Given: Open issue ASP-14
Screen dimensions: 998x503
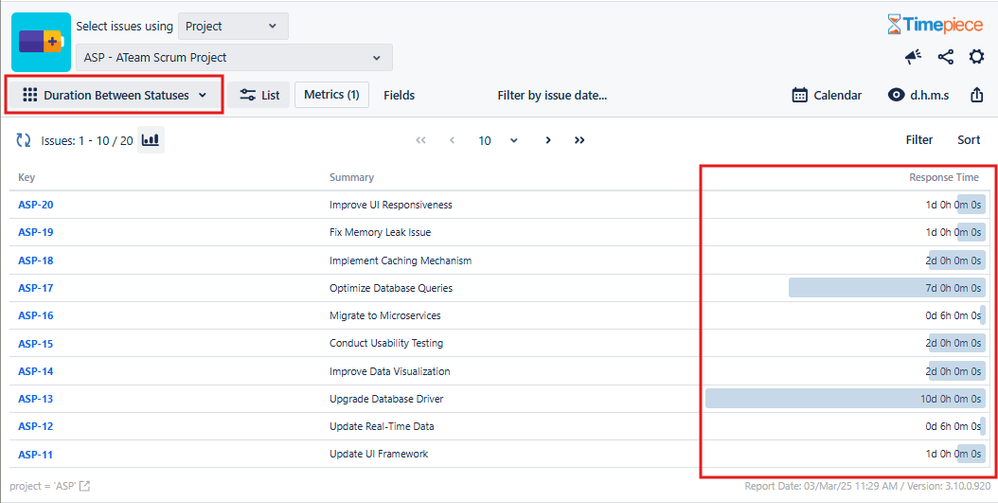Looking at the screenshot, I should pyautogui.click(x=36, y=371).
